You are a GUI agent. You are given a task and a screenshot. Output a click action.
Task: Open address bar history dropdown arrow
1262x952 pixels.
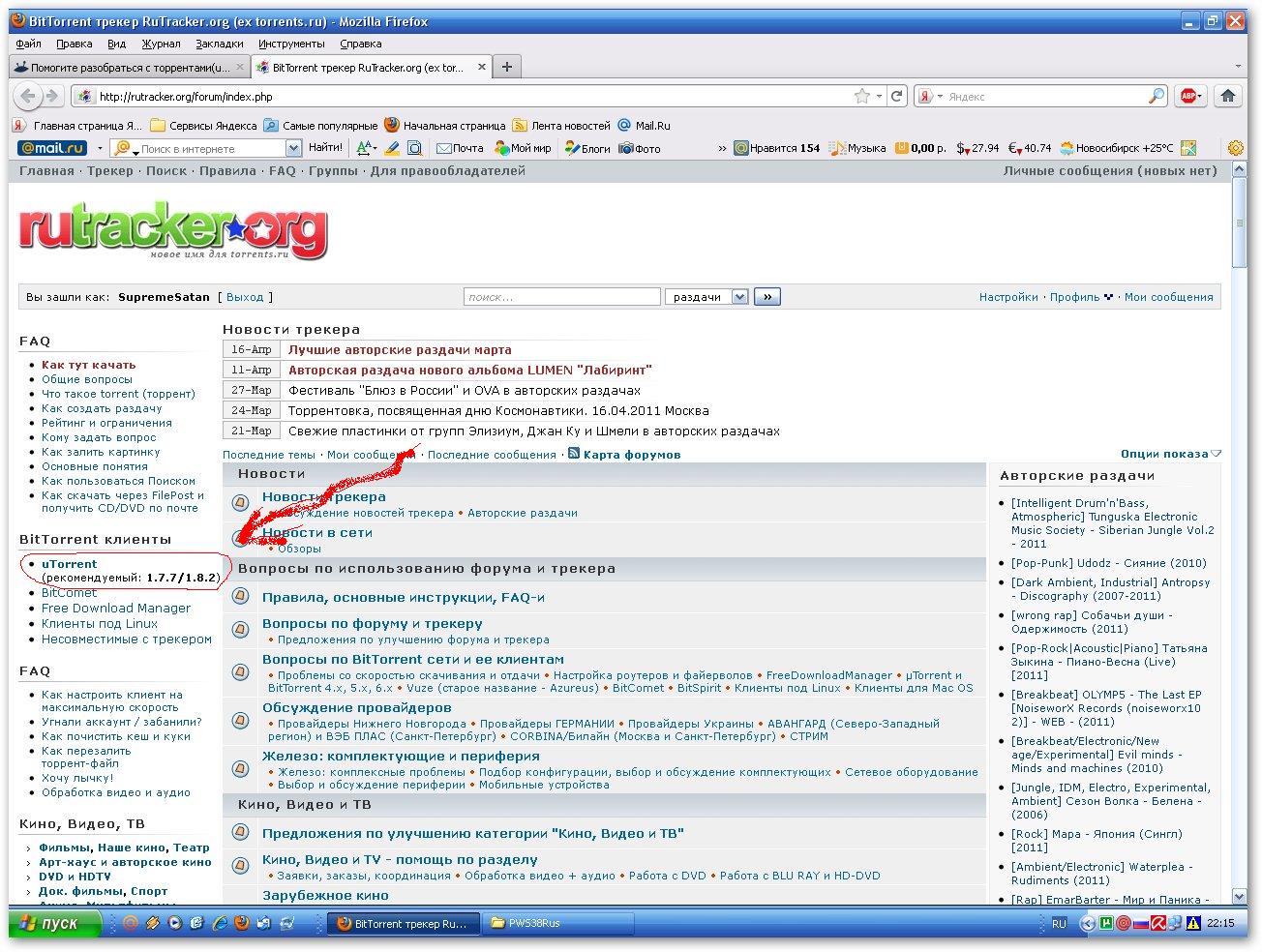point(879,96)
